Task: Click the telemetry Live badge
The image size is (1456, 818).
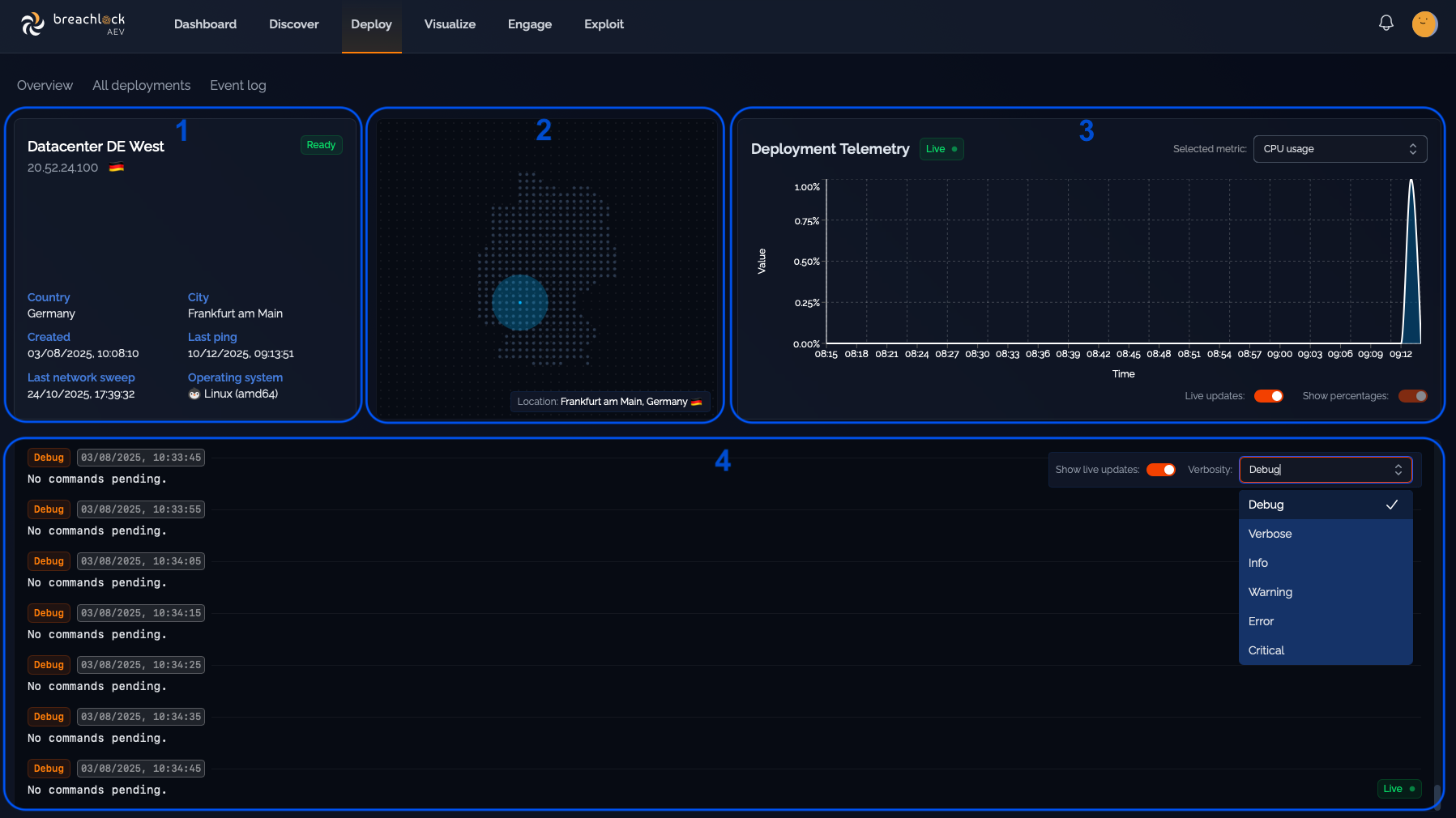Action: pos(941,149)
